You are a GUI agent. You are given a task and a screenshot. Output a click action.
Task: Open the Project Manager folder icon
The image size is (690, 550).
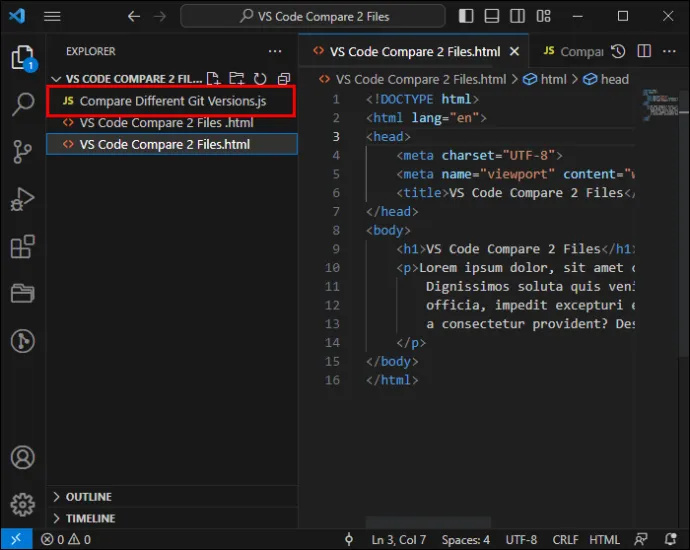23,293
